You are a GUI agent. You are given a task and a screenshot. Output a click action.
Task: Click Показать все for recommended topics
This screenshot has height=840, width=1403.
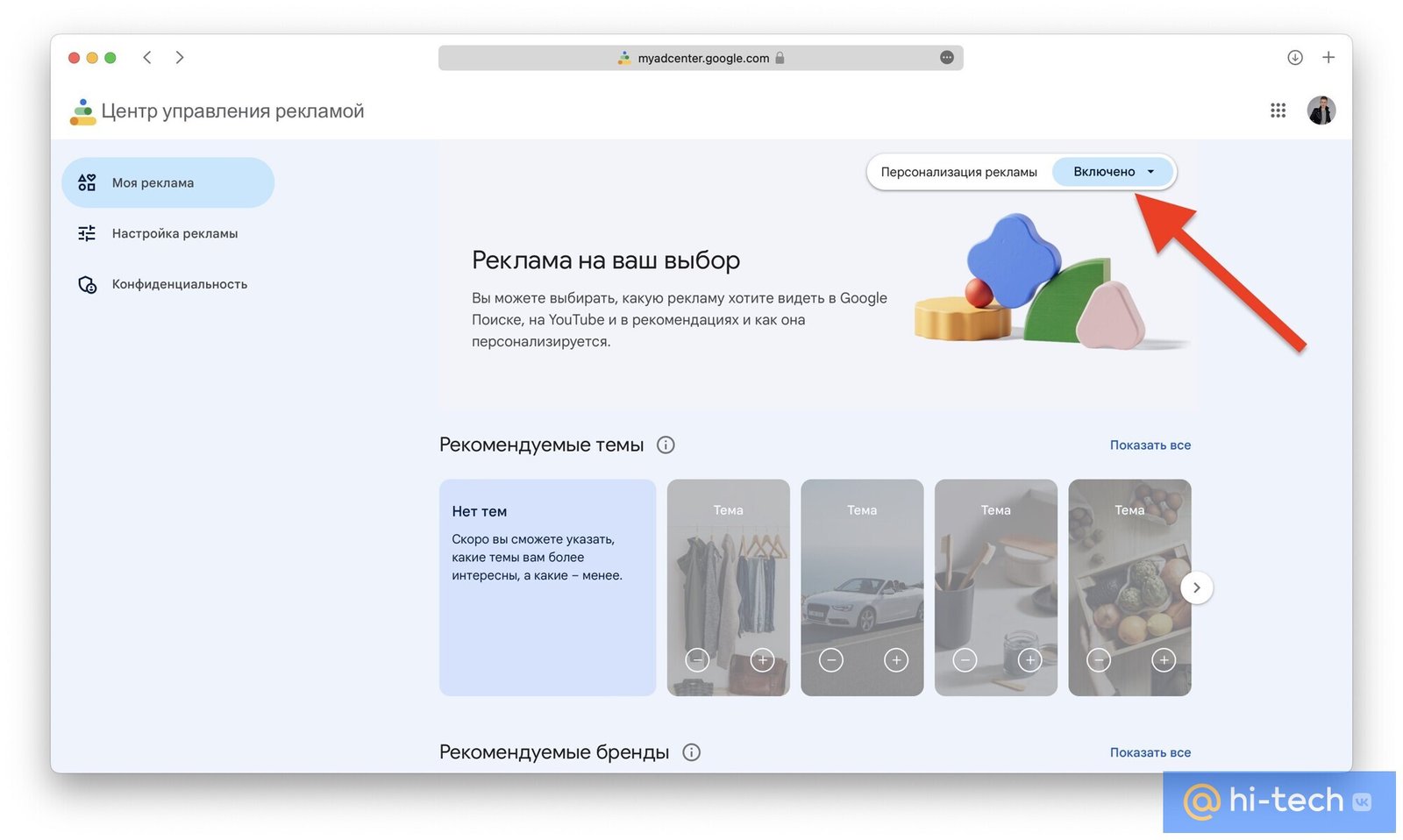pyautogui.click(x=1150, y=445)
